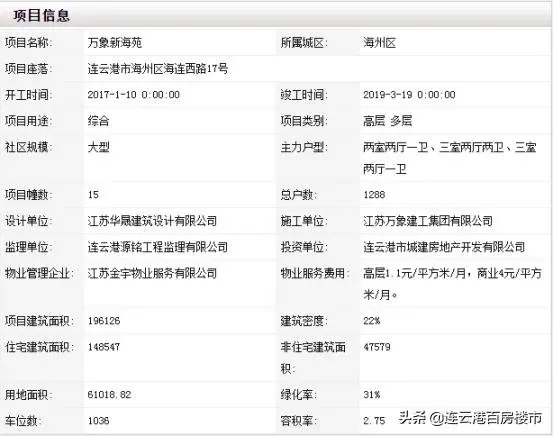Click the 项目座落 label
Screen dimensions: 554x437
pos(28,69)
